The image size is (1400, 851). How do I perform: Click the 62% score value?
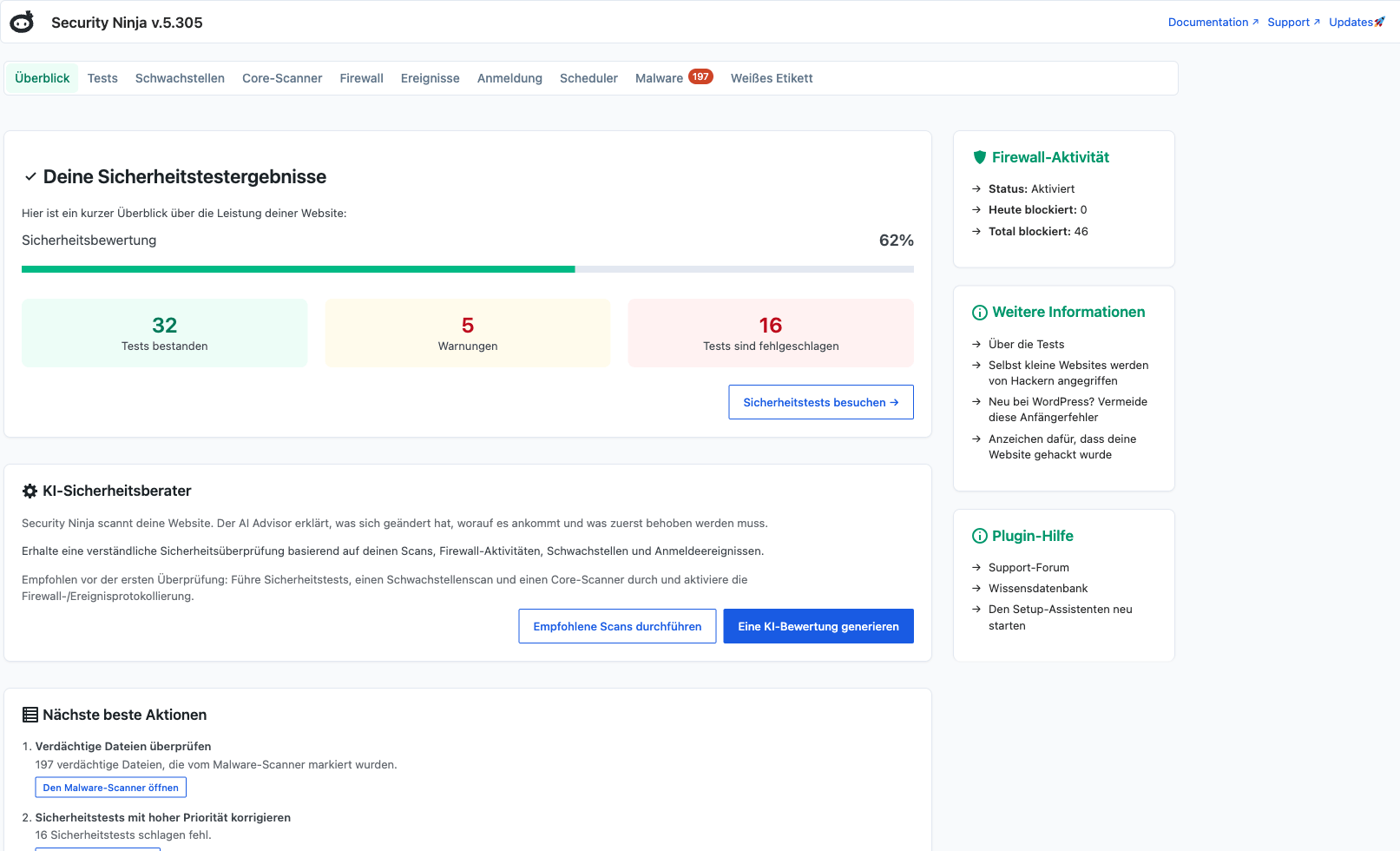point(896,241)
